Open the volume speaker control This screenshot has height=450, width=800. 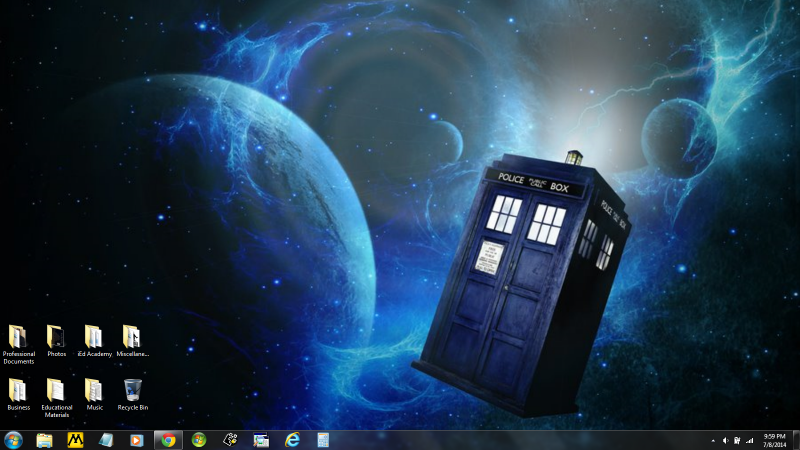[725, 440]
